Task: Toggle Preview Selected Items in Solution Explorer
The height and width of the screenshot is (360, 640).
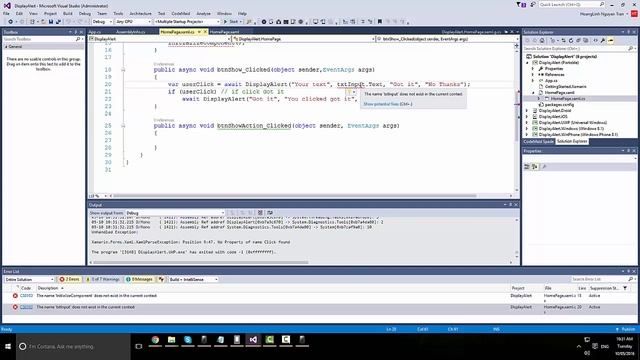Action: (611, 41)
